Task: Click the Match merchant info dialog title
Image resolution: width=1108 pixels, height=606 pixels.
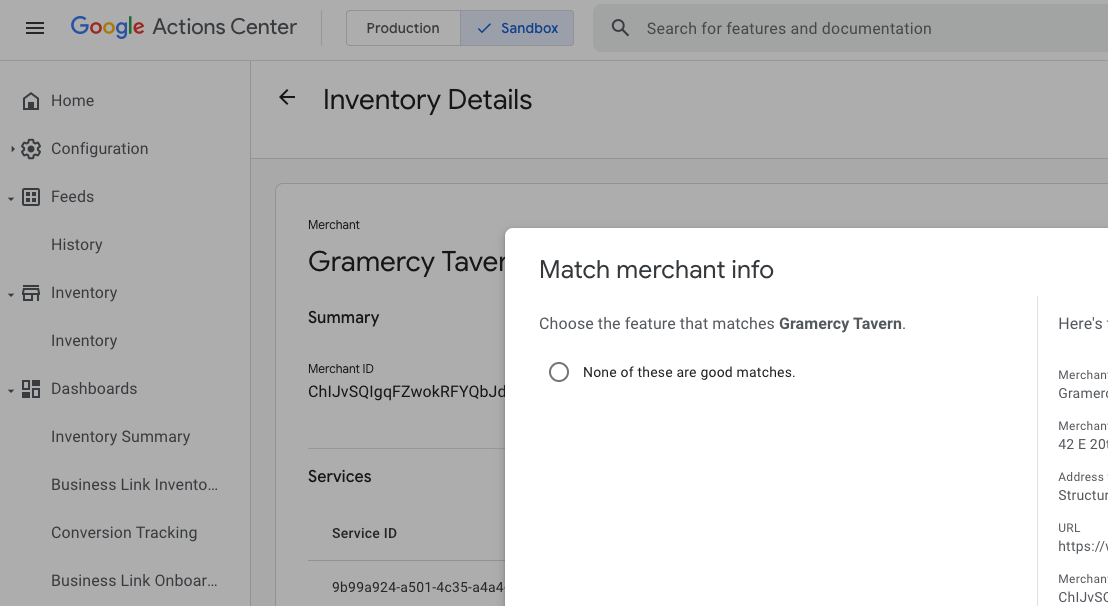Action: [656, 270]
